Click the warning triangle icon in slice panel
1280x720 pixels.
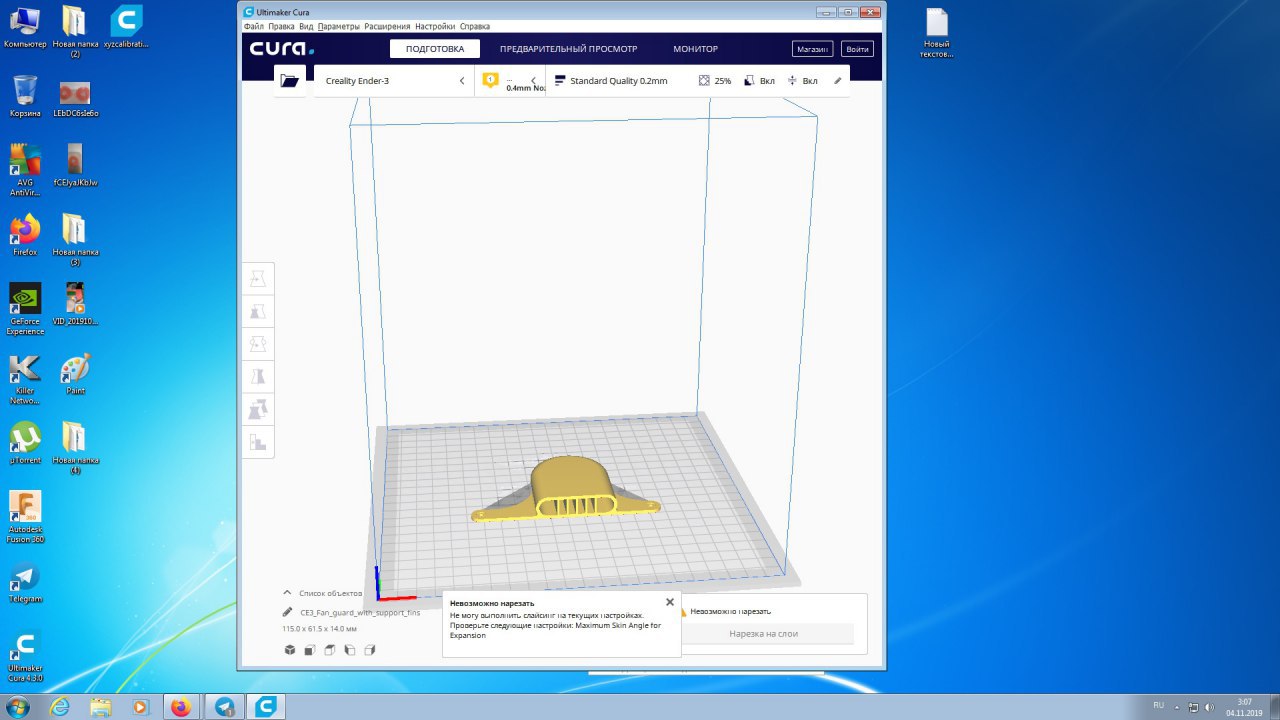682,611
